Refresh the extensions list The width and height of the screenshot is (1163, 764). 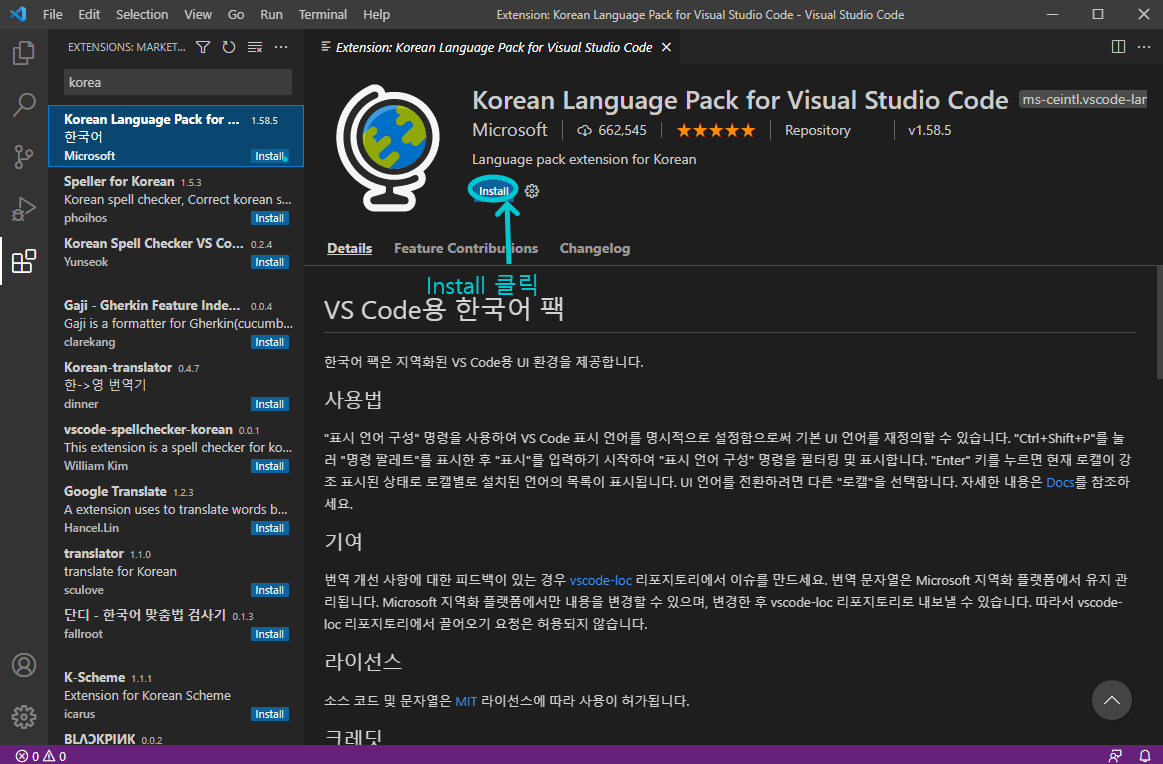pos(228,47)
